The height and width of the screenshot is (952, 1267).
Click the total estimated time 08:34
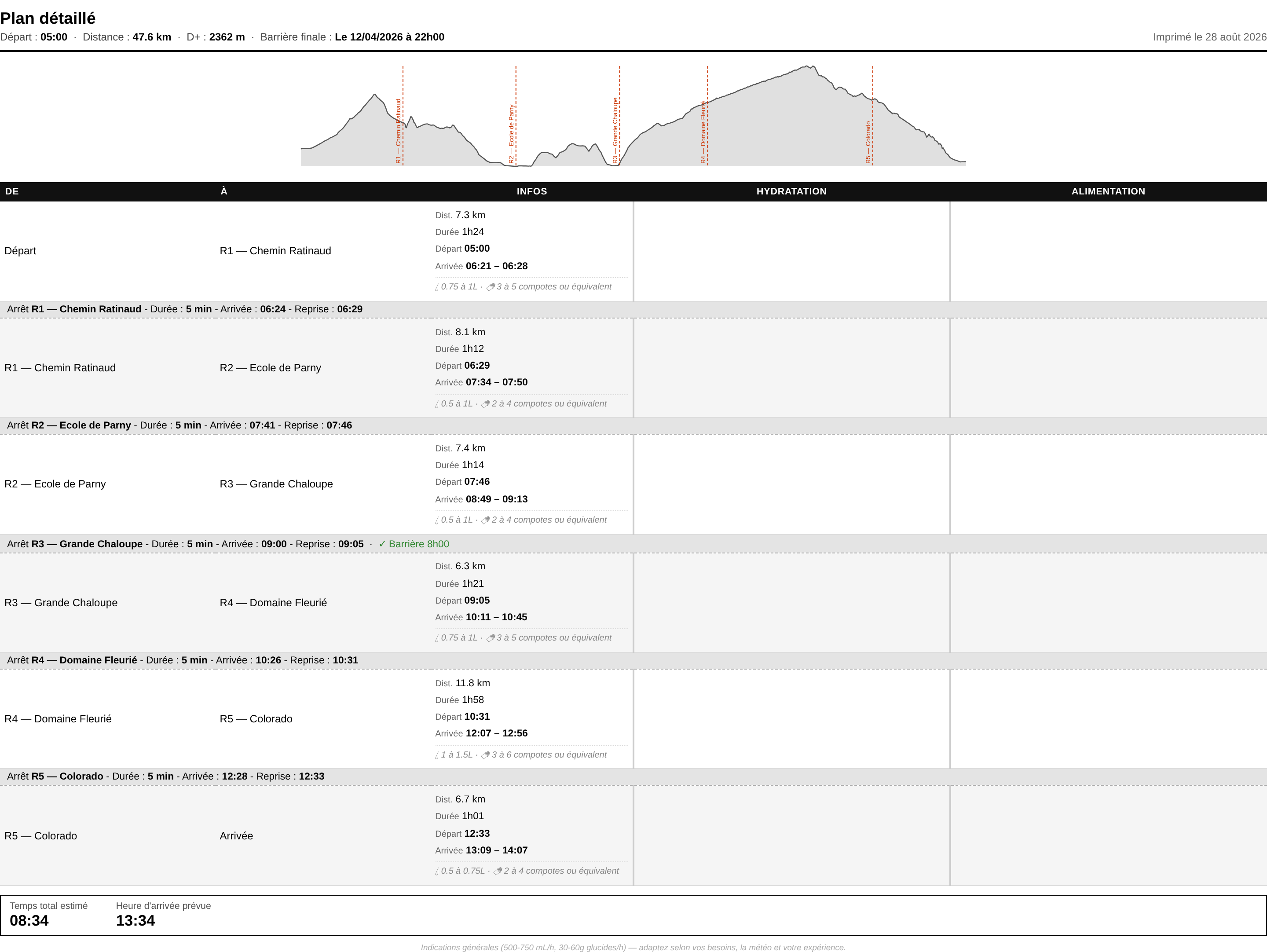click(x=29, y=921)
